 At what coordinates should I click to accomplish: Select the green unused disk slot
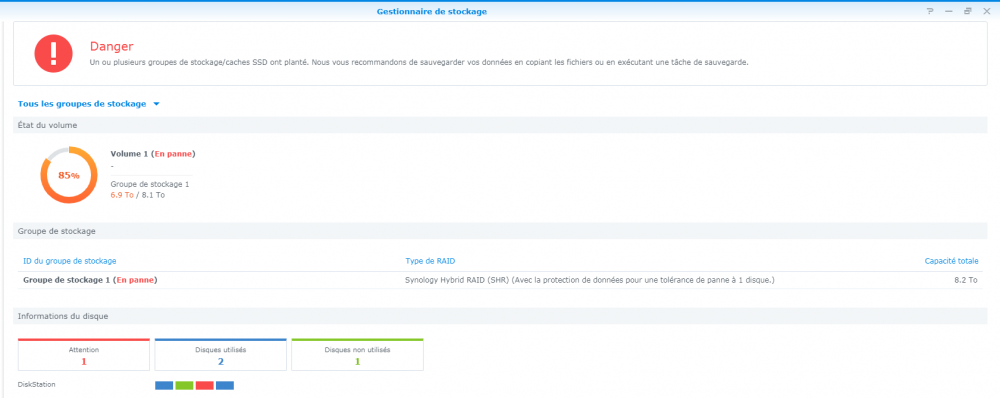(184, 385)
